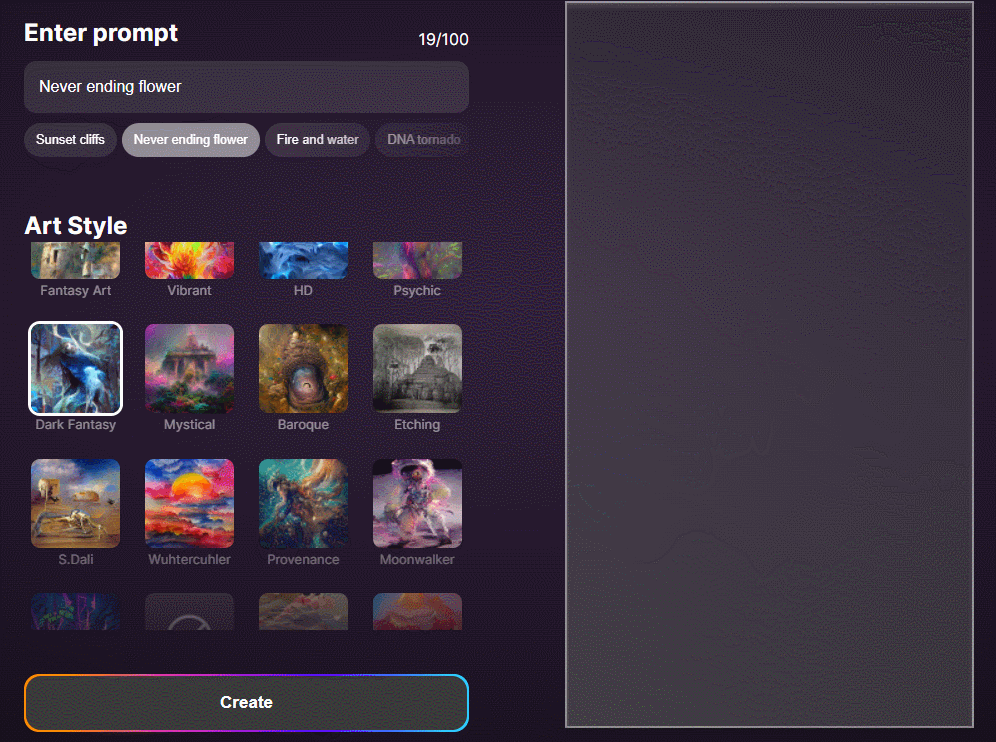The height and width of the screenshot is (742, 996).
Task: Select the Fantasy Art style thumbnail
Action: [x=76, y=260]
